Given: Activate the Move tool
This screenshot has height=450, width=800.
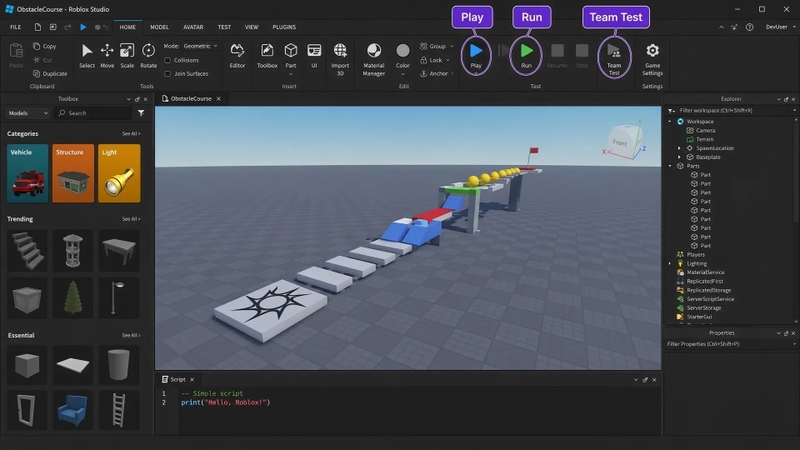Looking at the screenshot, I should pos(107,56).
